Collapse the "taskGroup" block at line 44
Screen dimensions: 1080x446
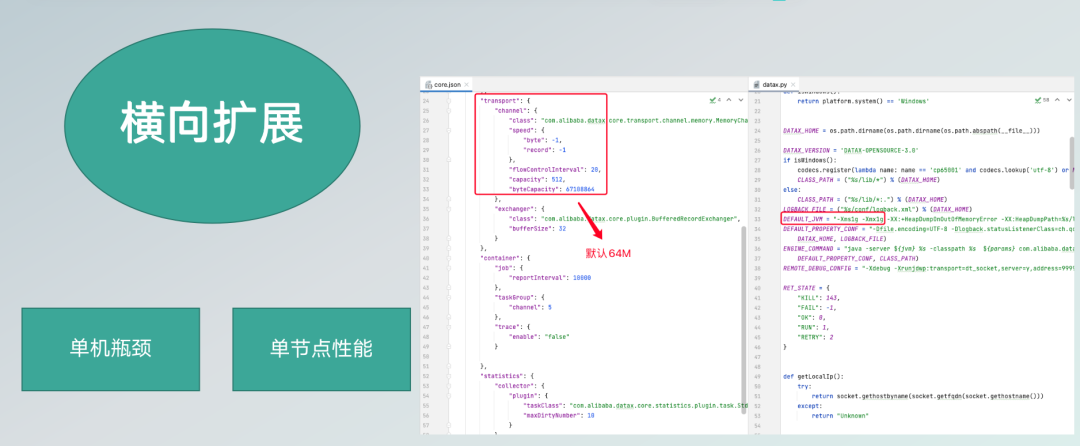pos(449,297)
